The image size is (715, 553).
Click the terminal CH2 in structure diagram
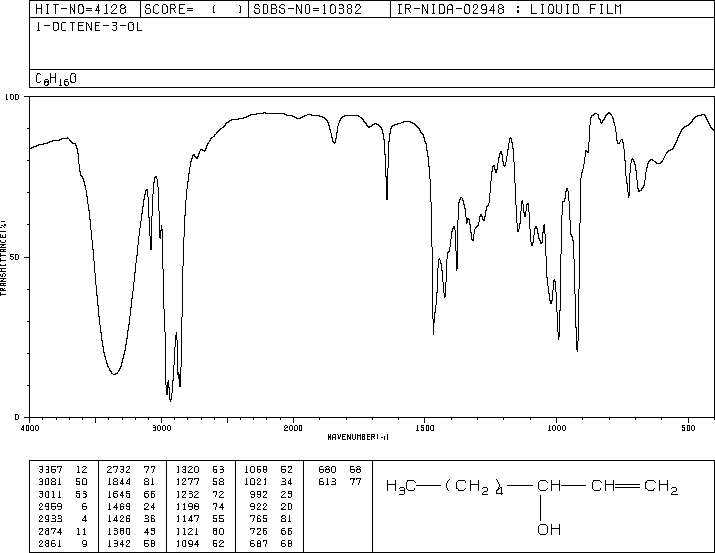(x=661, y=487)
